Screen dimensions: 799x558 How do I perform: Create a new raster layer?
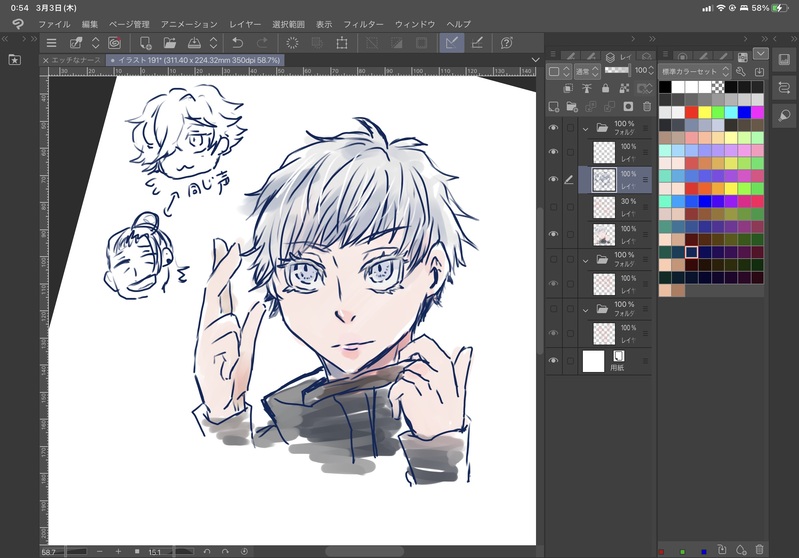(553, 107)
